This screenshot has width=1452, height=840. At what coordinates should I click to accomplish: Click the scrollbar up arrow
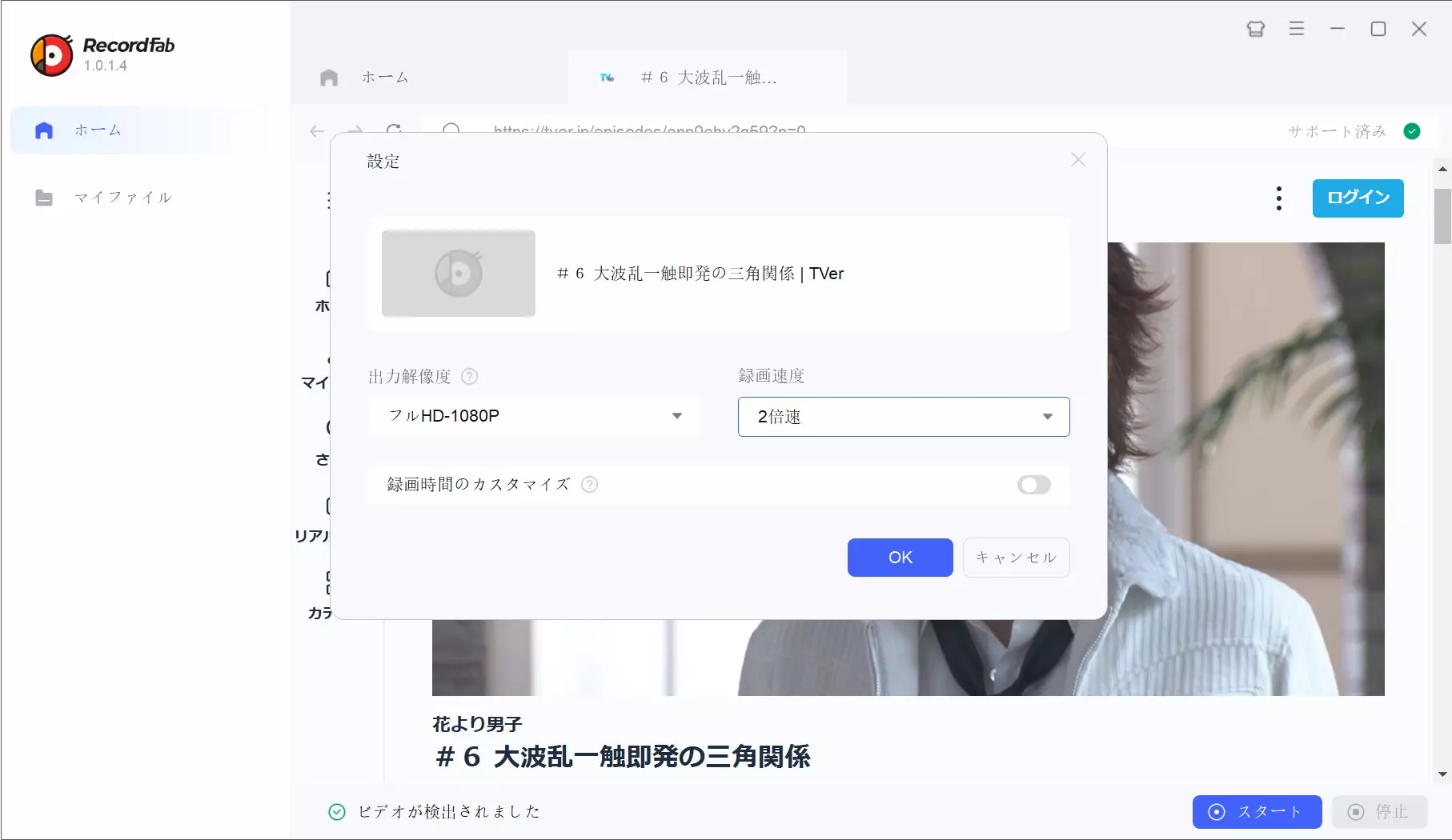pos(1442,170)
